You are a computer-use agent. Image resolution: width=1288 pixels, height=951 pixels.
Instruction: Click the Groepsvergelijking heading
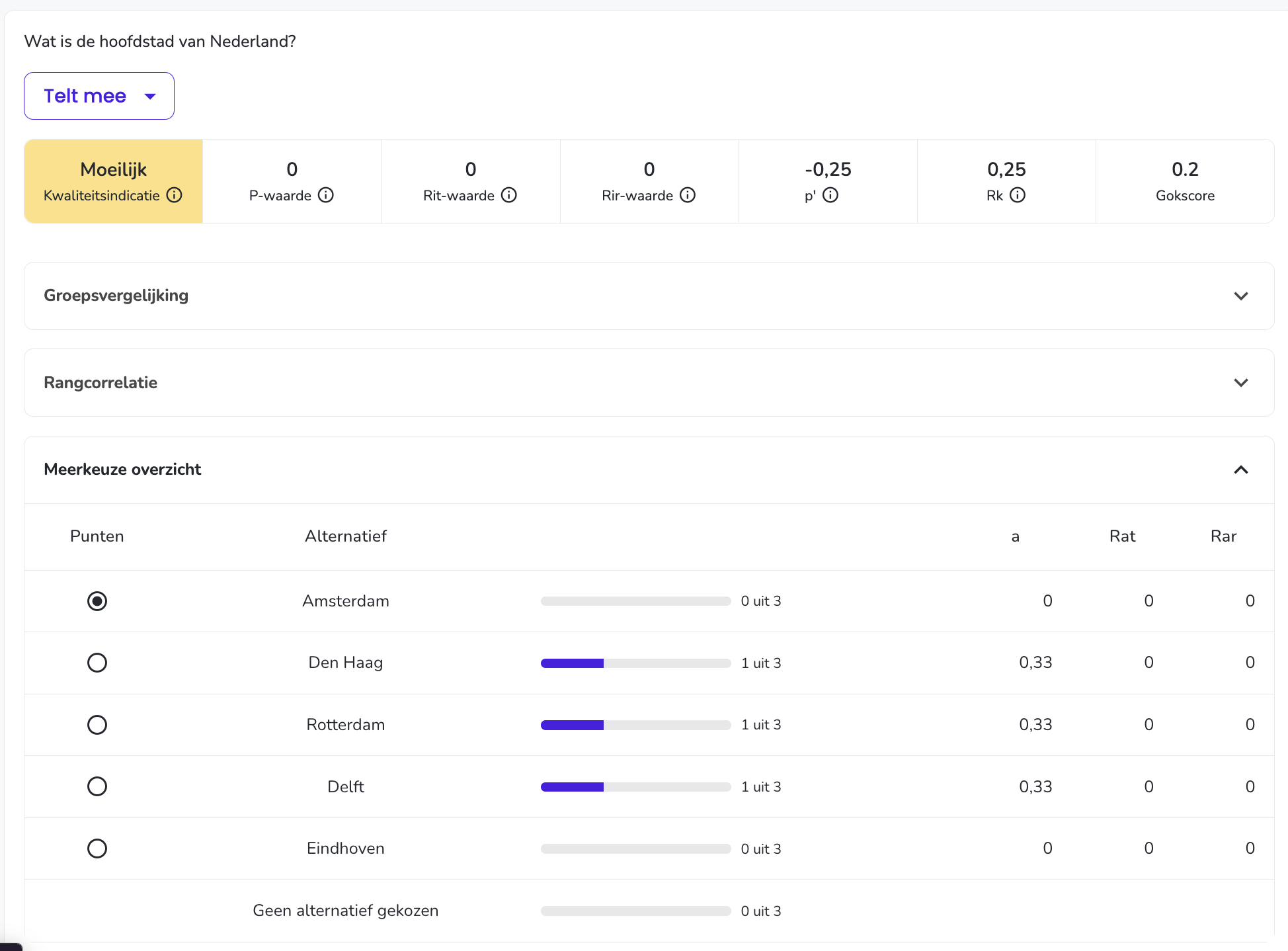(x=116, y=296)
